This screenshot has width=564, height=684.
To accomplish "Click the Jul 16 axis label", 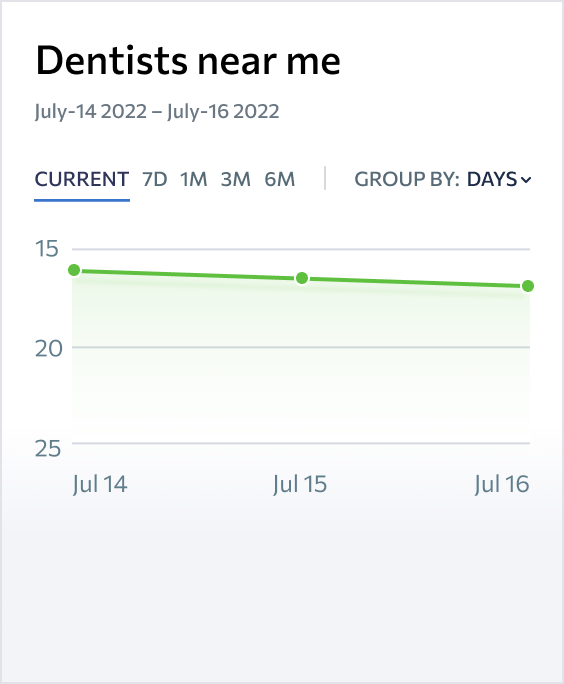I will pos(502,484).
